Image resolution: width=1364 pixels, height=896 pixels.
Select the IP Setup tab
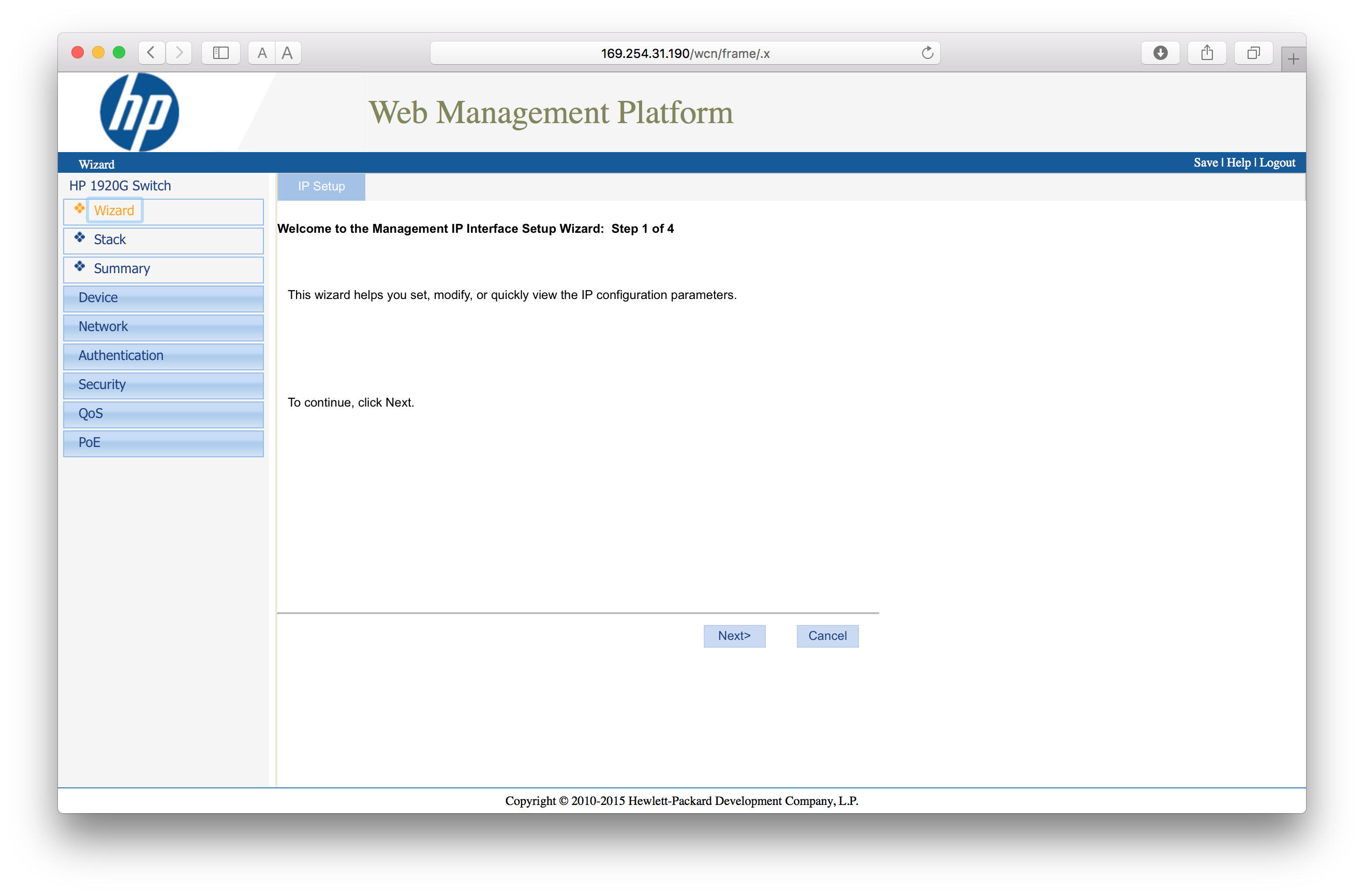[321, 187]
